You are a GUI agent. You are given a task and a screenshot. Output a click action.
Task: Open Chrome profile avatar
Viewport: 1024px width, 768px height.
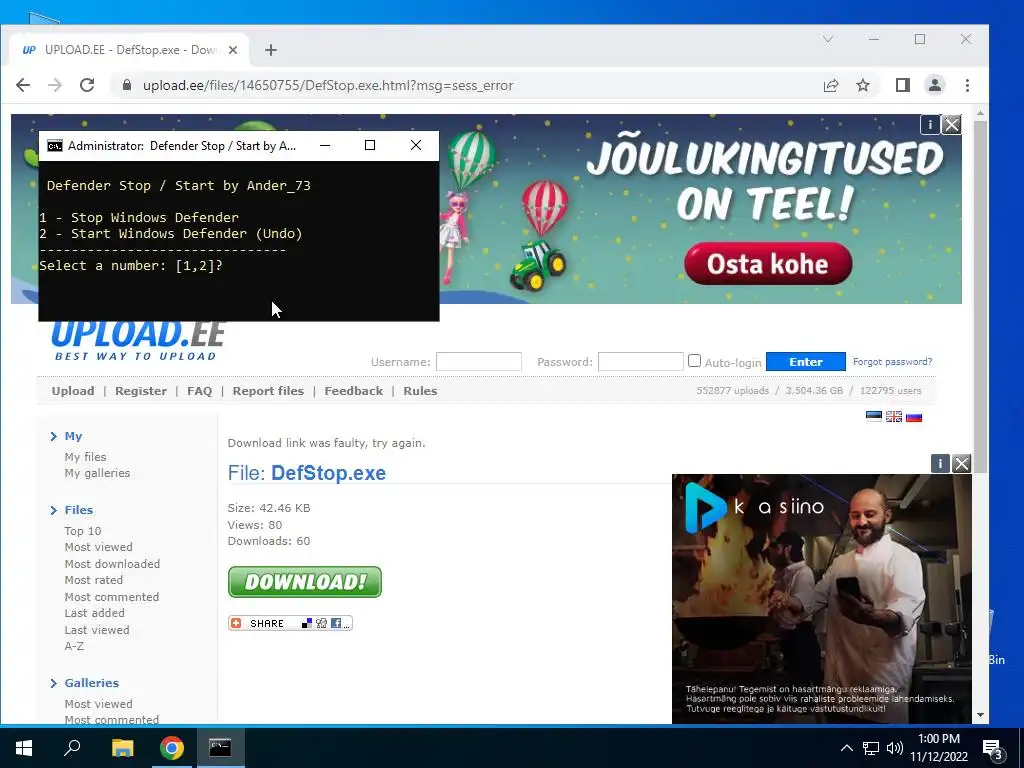pos(935,86)
